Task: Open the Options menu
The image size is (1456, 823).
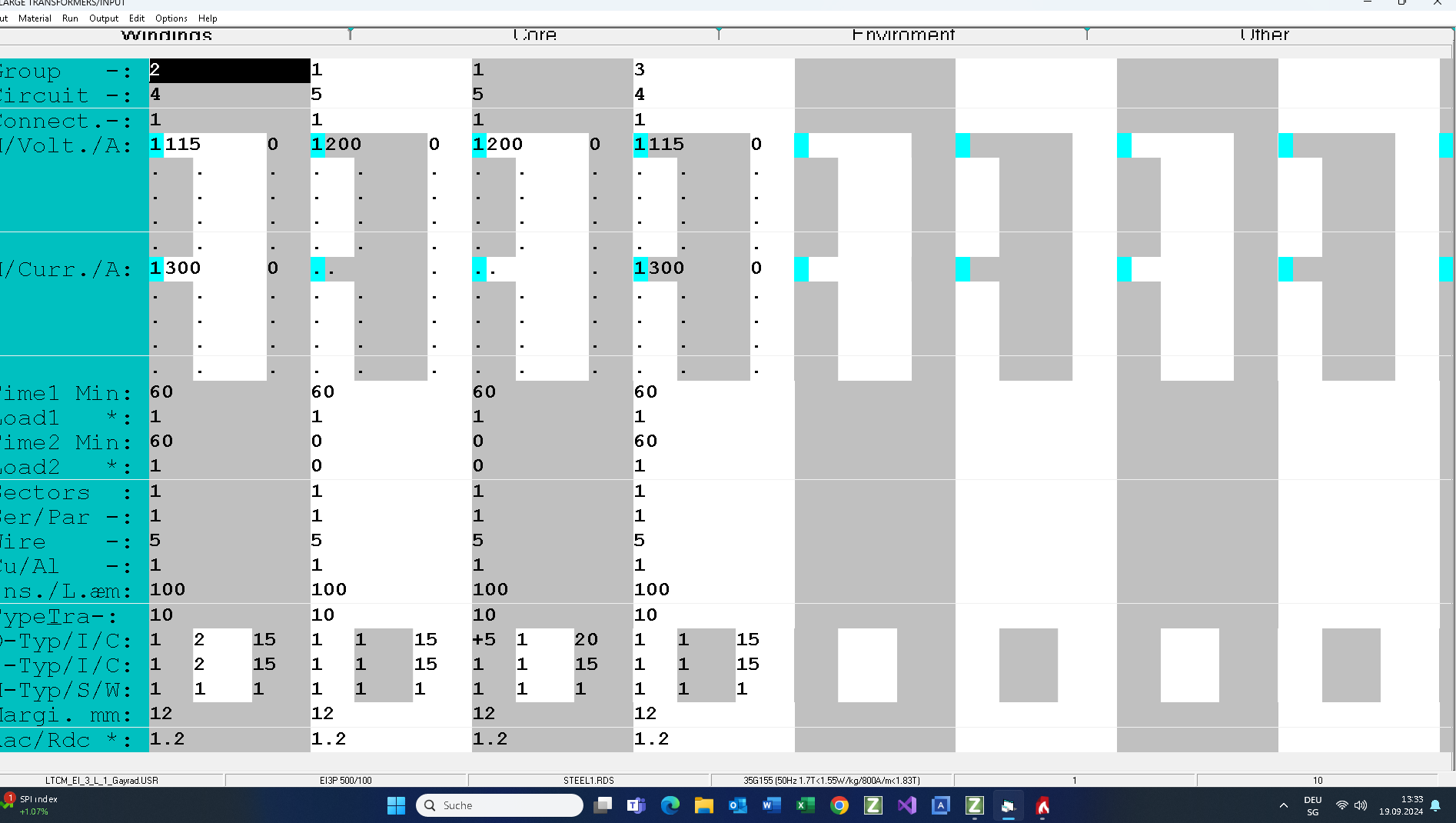Action: point(171,18)
